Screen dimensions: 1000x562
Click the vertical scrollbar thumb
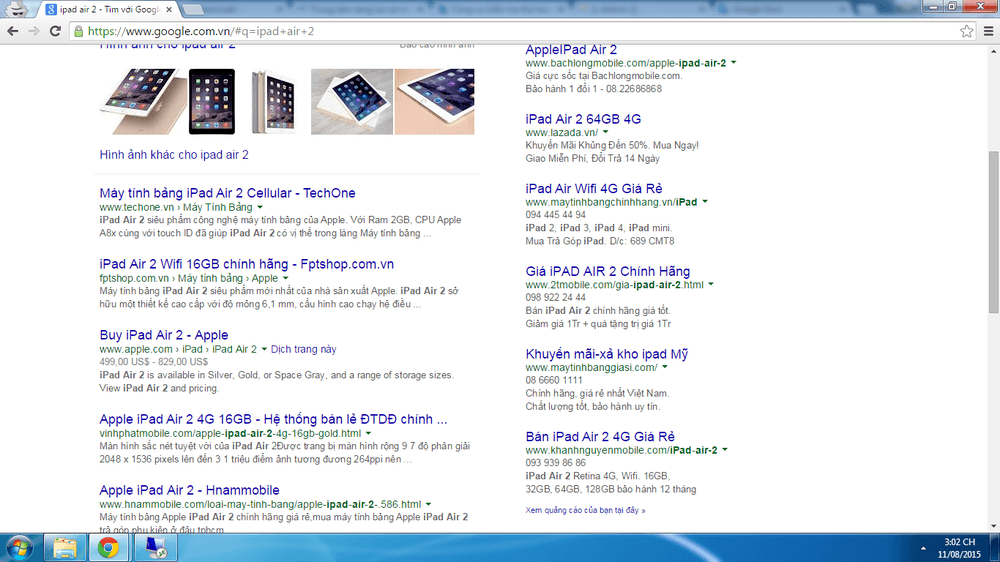[x=994, y=232]
